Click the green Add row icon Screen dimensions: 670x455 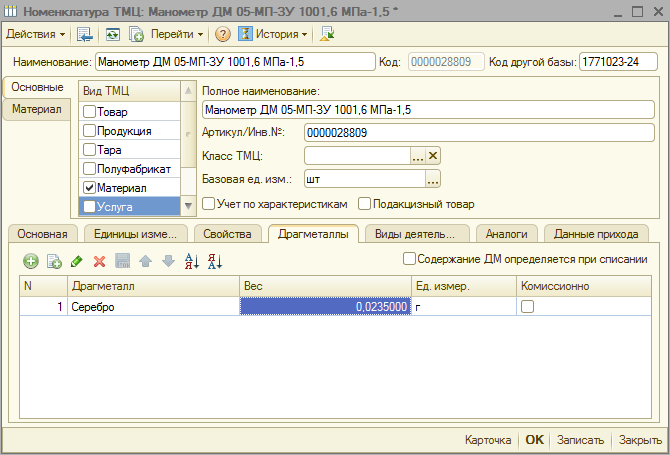pos(31,261)
